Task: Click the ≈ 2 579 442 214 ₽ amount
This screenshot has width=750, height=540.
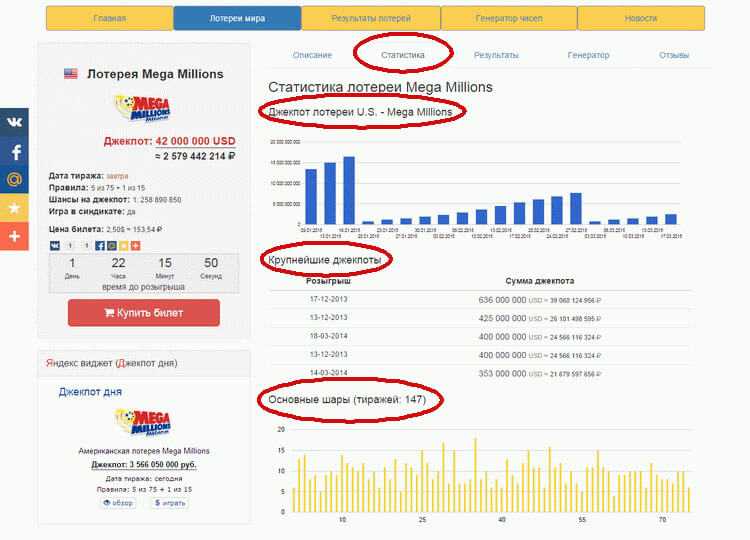Action: coord(195,156)
